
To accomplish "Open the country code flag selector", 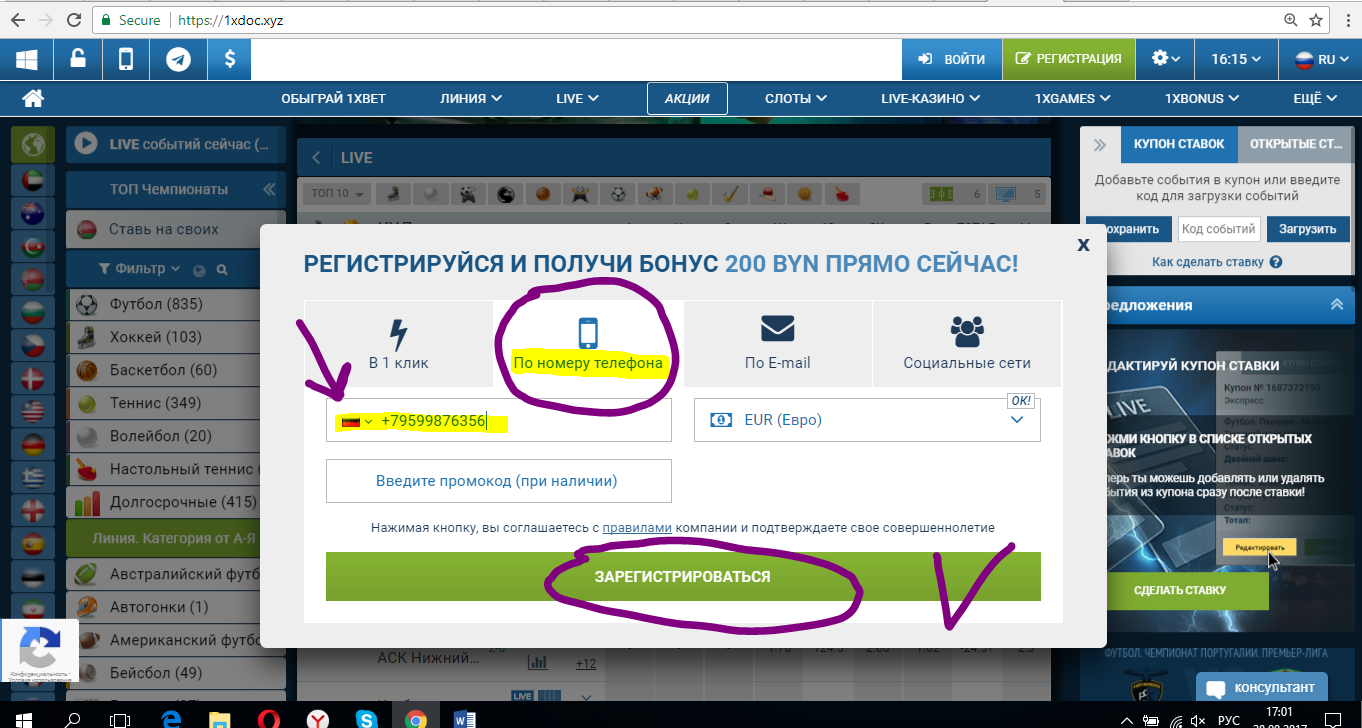I will [356, 422].
